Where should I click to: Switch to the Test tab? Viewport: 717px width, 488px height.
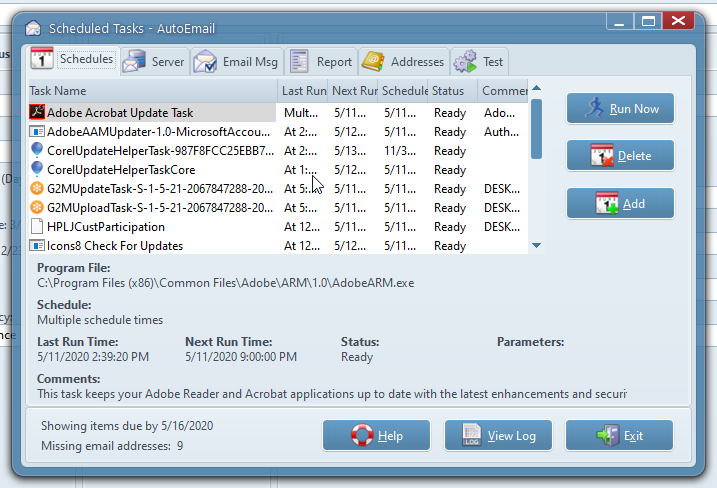coord(479,62)
